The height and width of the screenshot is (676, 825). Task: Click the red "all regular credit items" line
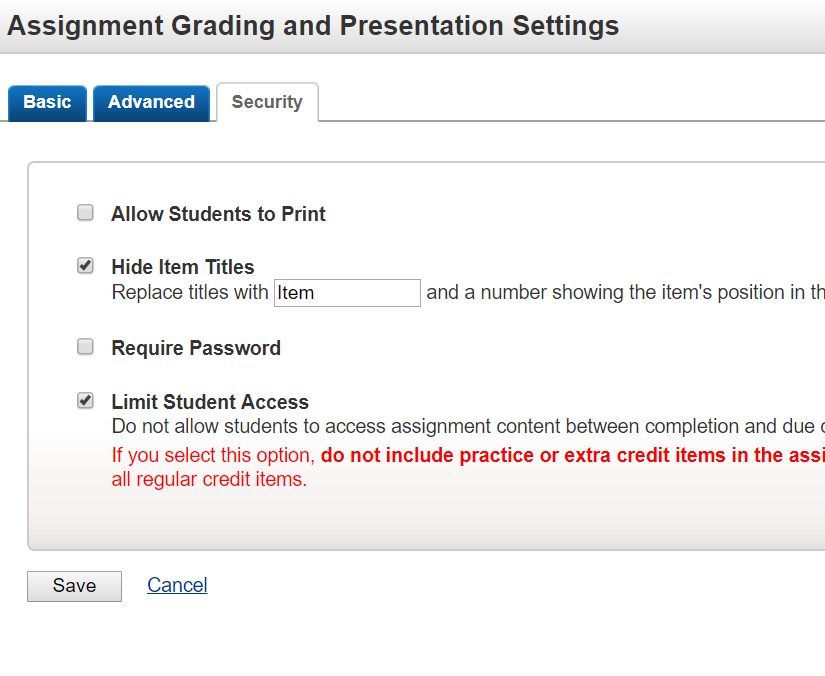[x=209, y=479]
